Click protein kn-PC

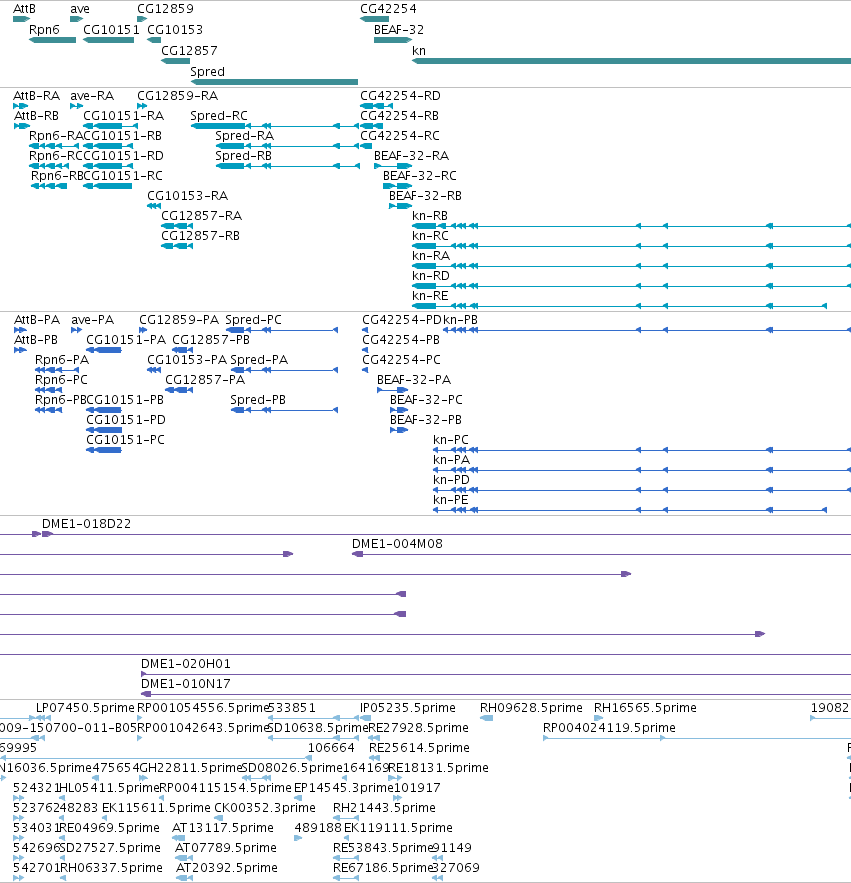pyautogui.click(x=641, y=450)
